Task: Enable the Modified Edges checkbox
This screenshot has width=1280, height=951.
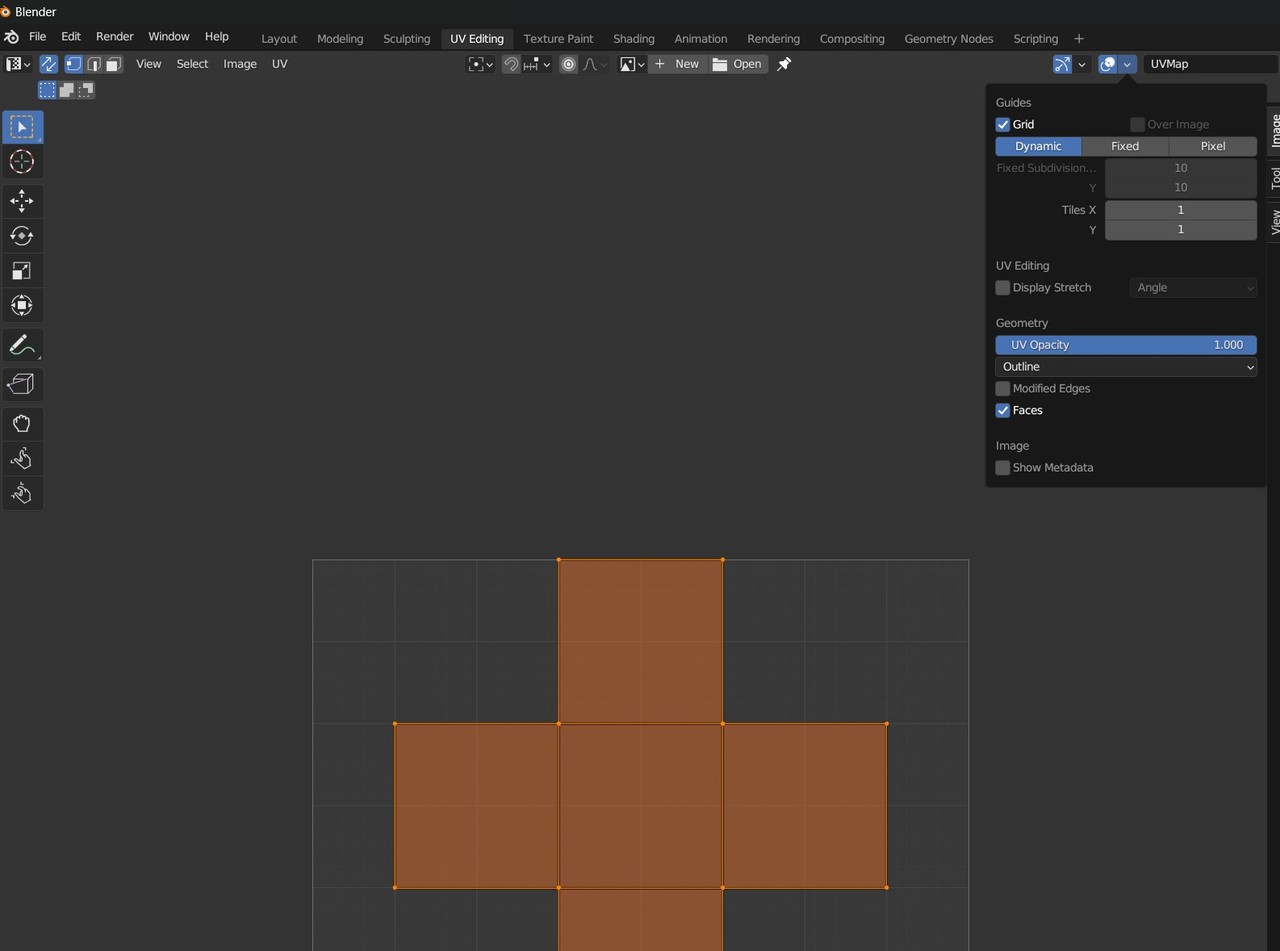Action: point(1003,389)
